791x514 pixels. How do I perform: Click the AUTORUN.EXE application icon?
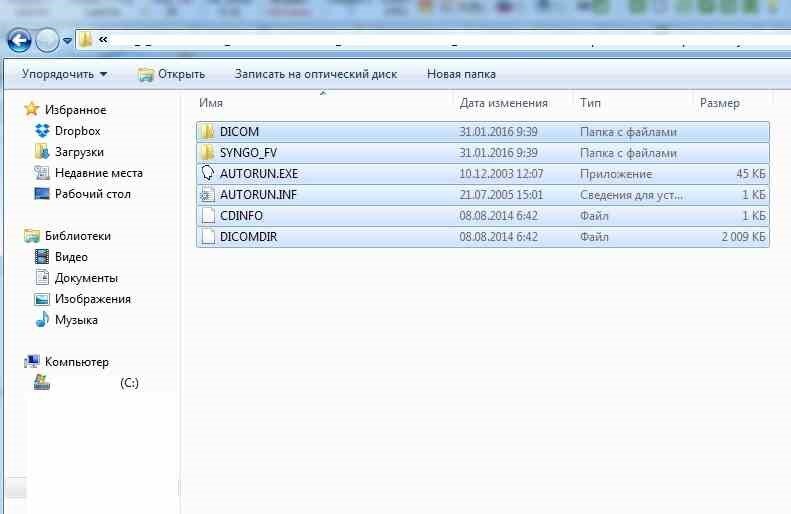pos(207,174)
